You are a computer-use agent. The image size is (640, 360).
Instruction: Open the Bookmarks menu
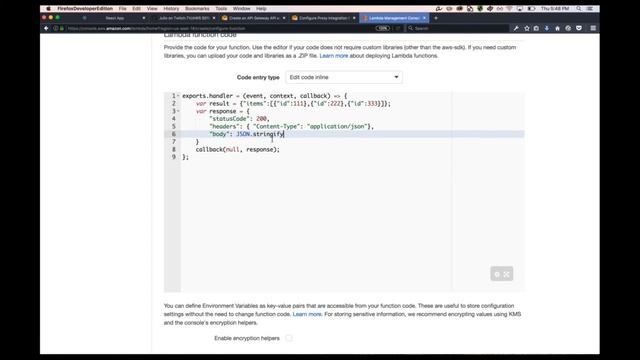(x=197, y=8)
